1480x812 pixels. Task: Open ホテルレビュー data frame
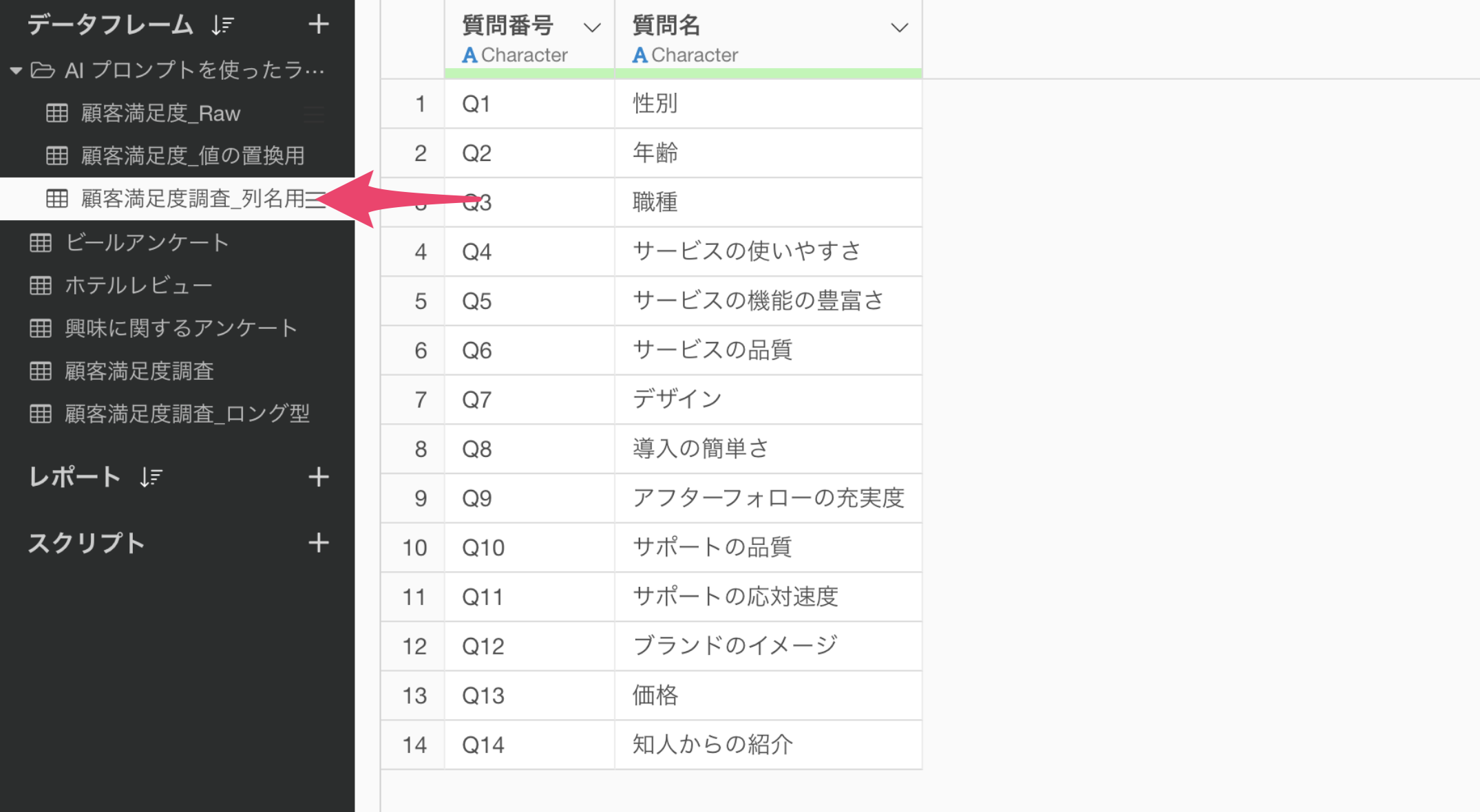point(138,286)
